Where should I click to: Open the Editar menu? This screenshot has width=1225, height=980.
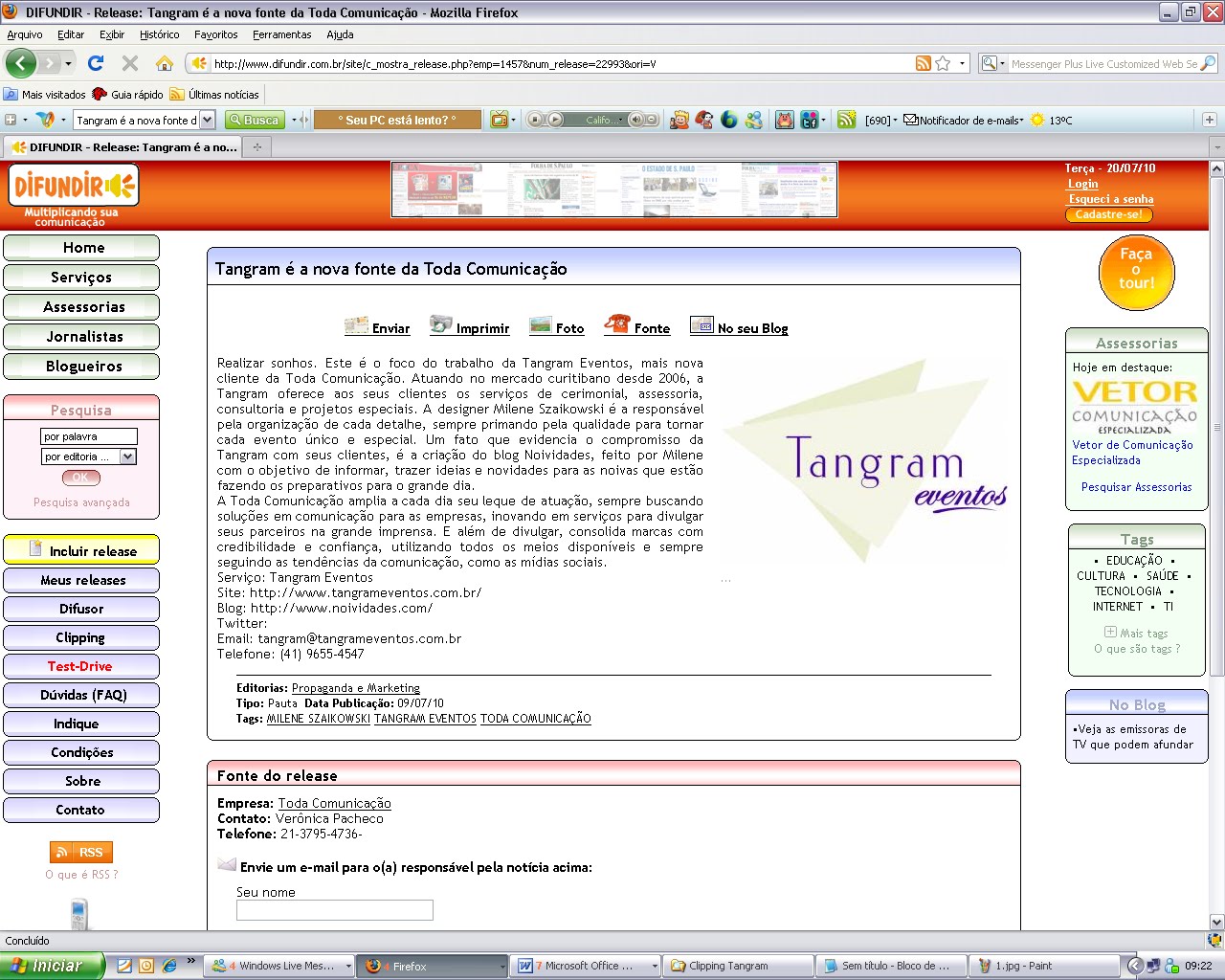71,34
